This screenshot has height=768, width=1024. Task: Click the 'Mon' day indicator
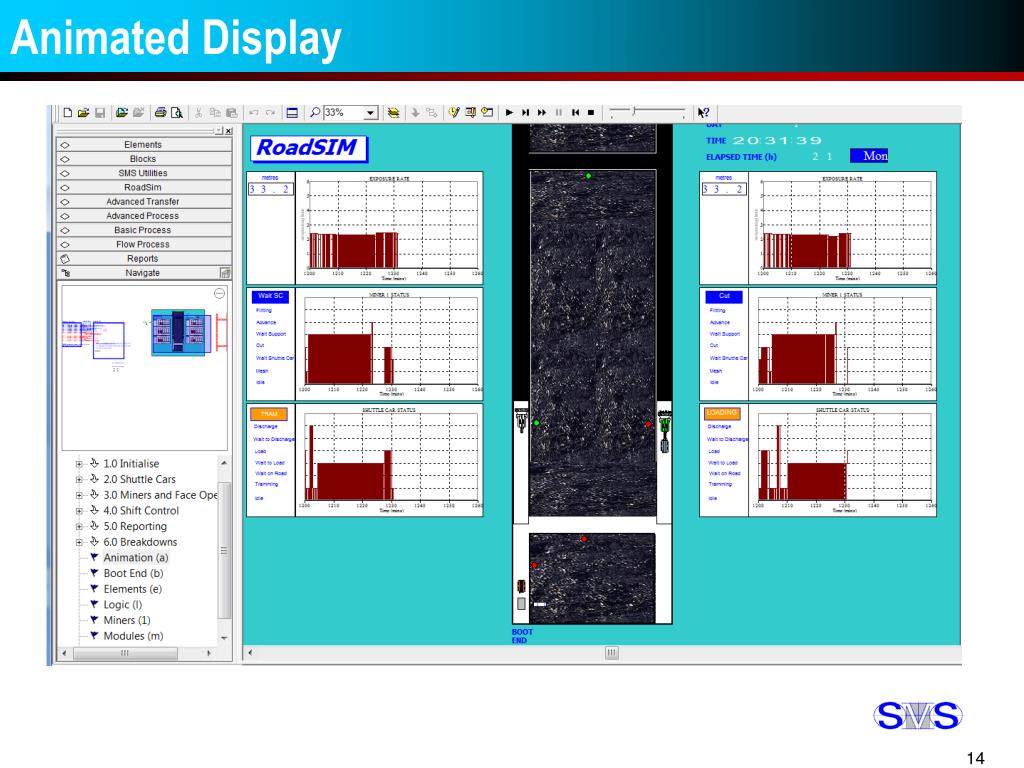(x=869, y=156)
